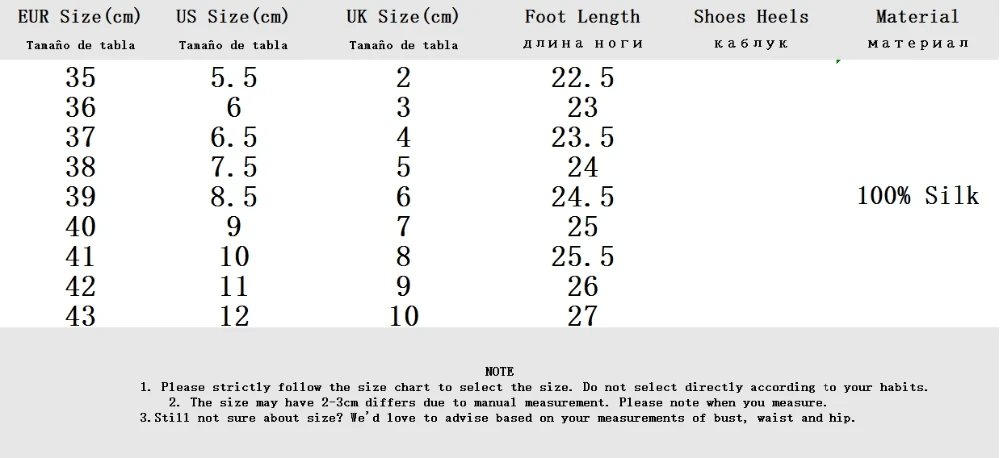Click the UK Size(cm) column header

coord(403,17)
